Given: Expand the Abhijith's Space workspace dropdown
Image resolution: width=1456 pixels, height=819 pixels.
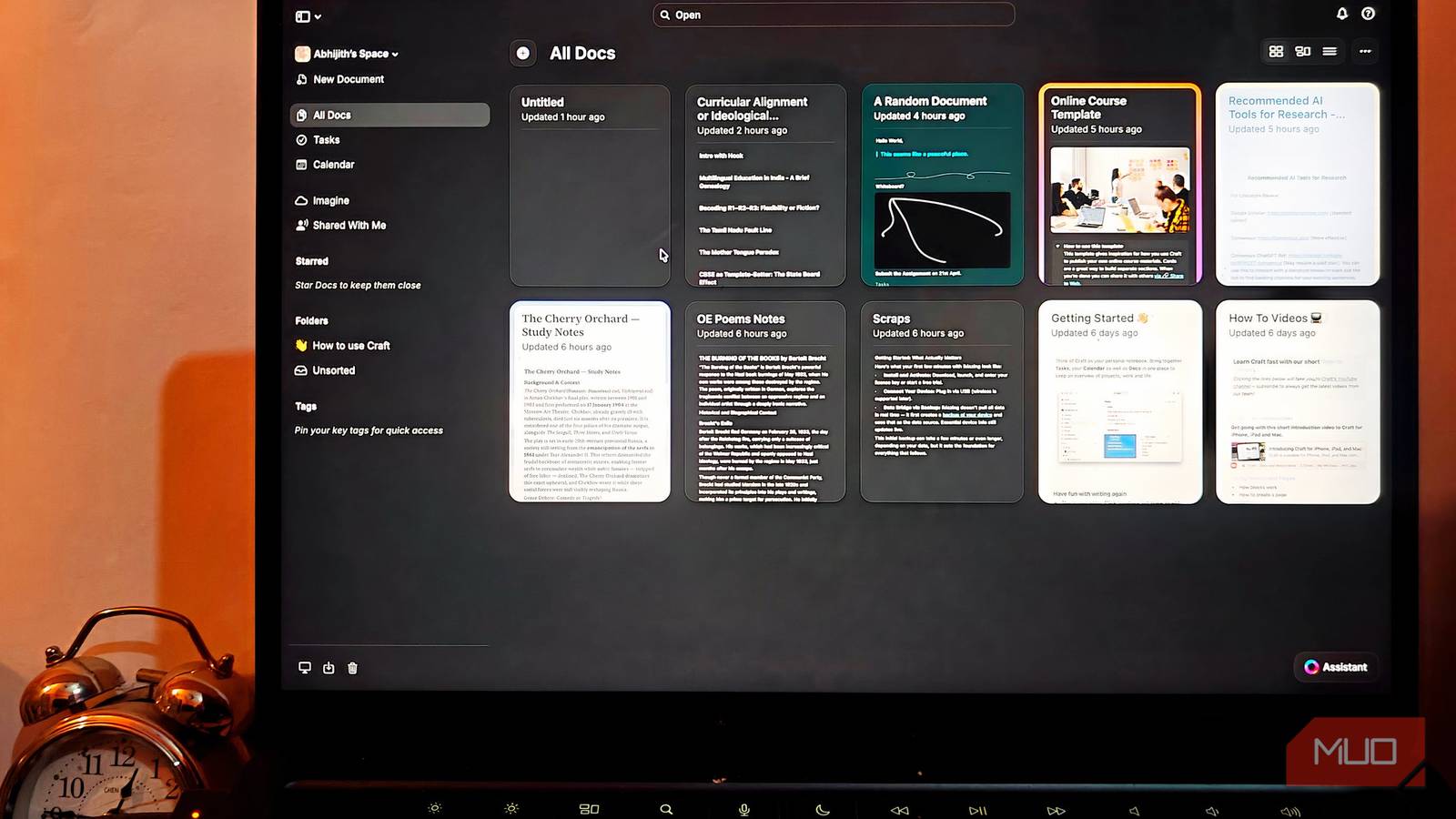Looking at the screenshot, I should pyautogui.click(x=392, y=54).
